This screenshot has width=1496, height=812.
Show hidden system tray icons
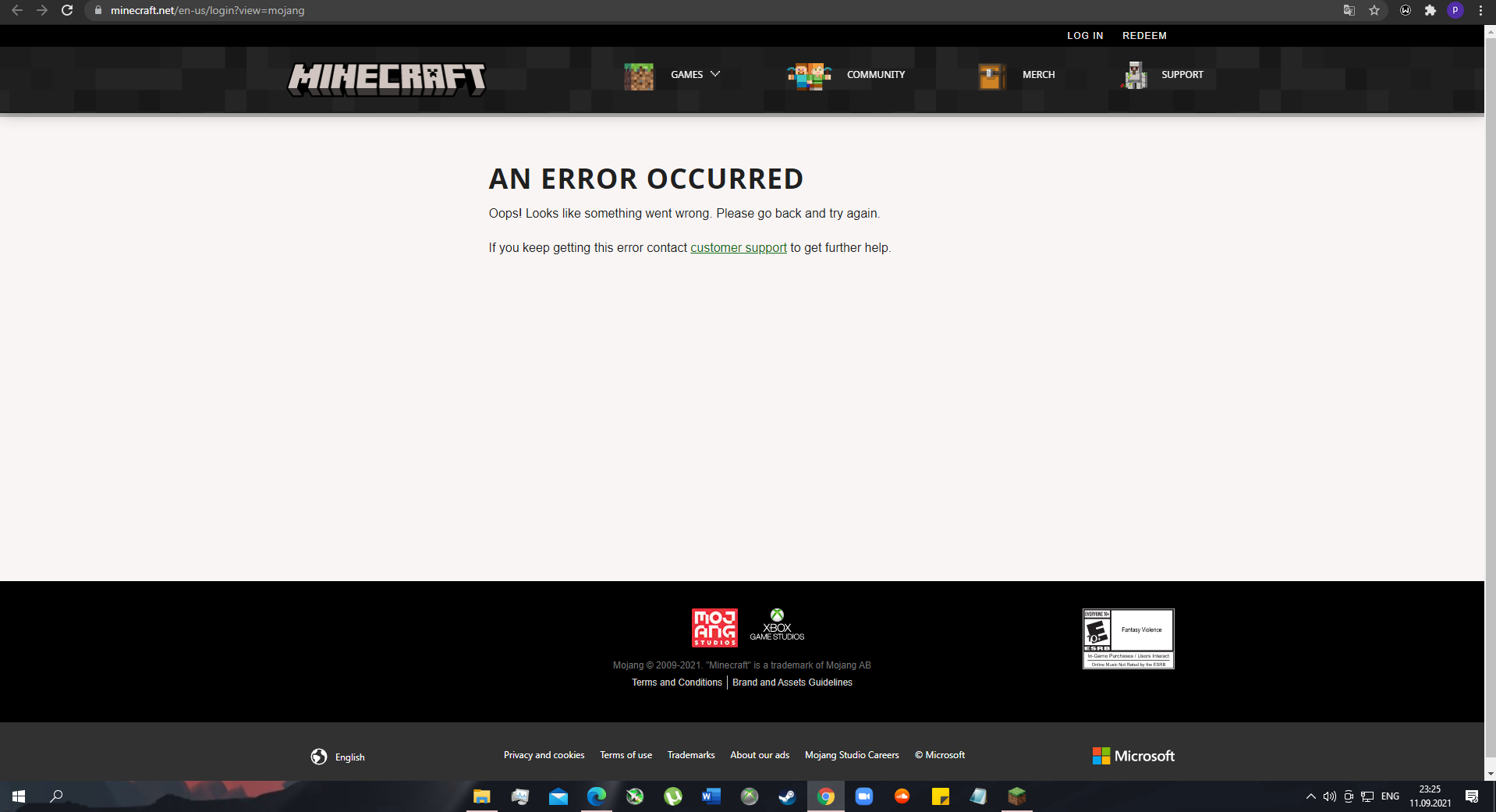click(1310, 796)
